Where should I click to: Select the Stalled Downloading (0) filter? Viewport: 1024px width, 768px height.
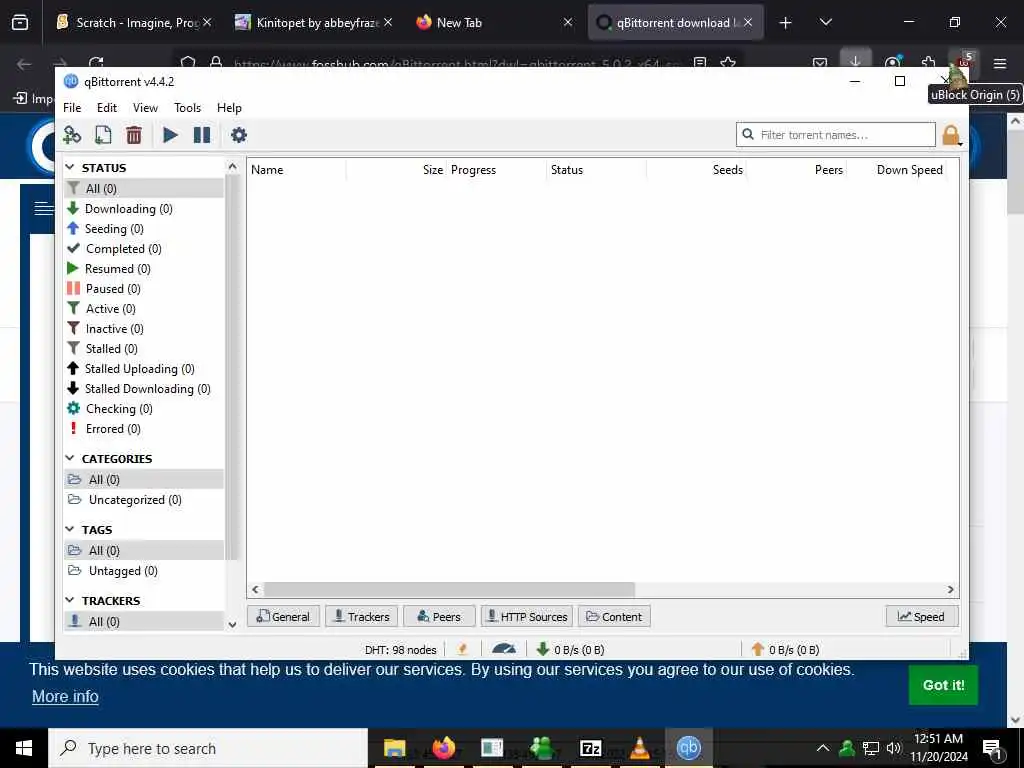click(144, 389)
